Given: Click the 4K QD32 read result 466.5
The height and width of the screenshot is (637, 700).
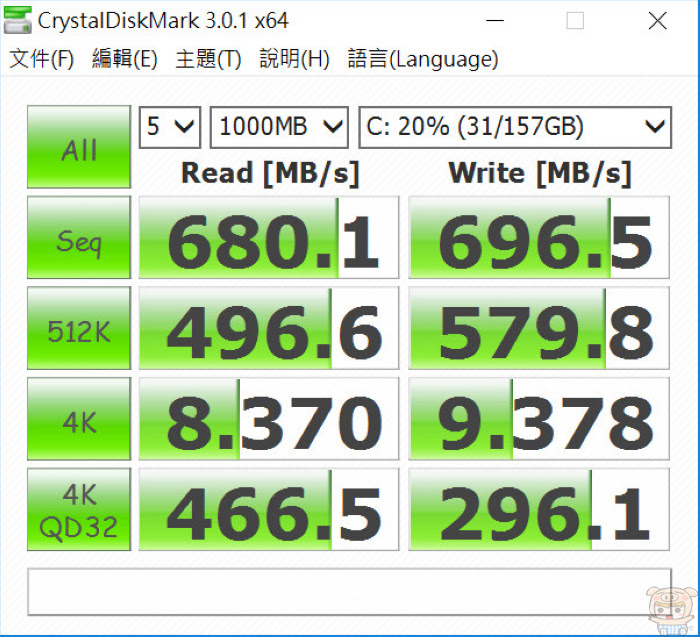Looking at the screenshot, I should [x=269, y=509].
